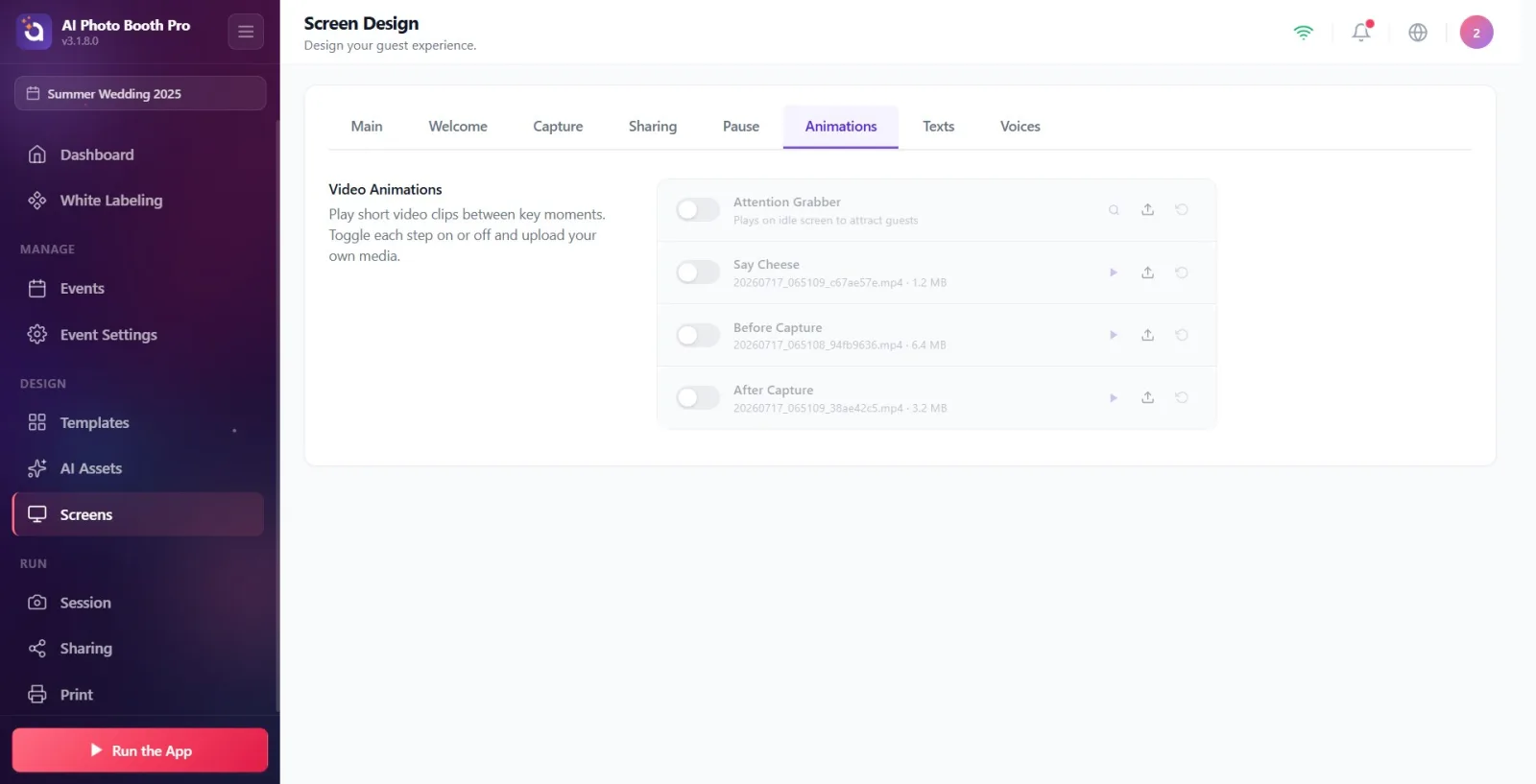The image size is (1536, 784).
Task: Enable the Attention Grabber toggle
Action: coord(698,209)
